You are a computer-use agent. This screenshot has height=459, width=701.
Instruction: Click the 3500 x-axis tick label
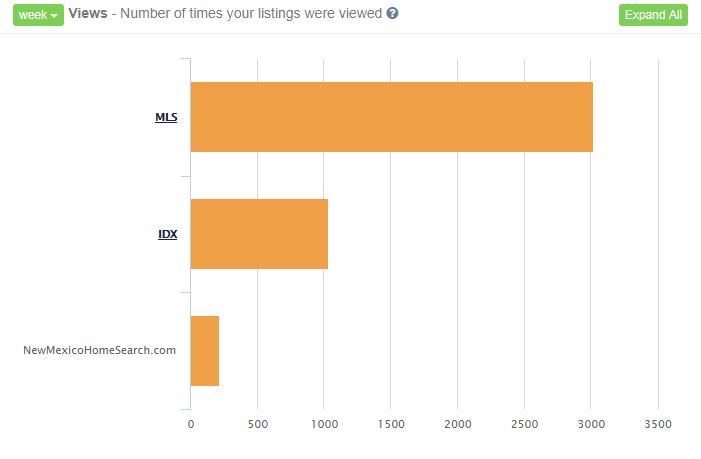(658, 424)
